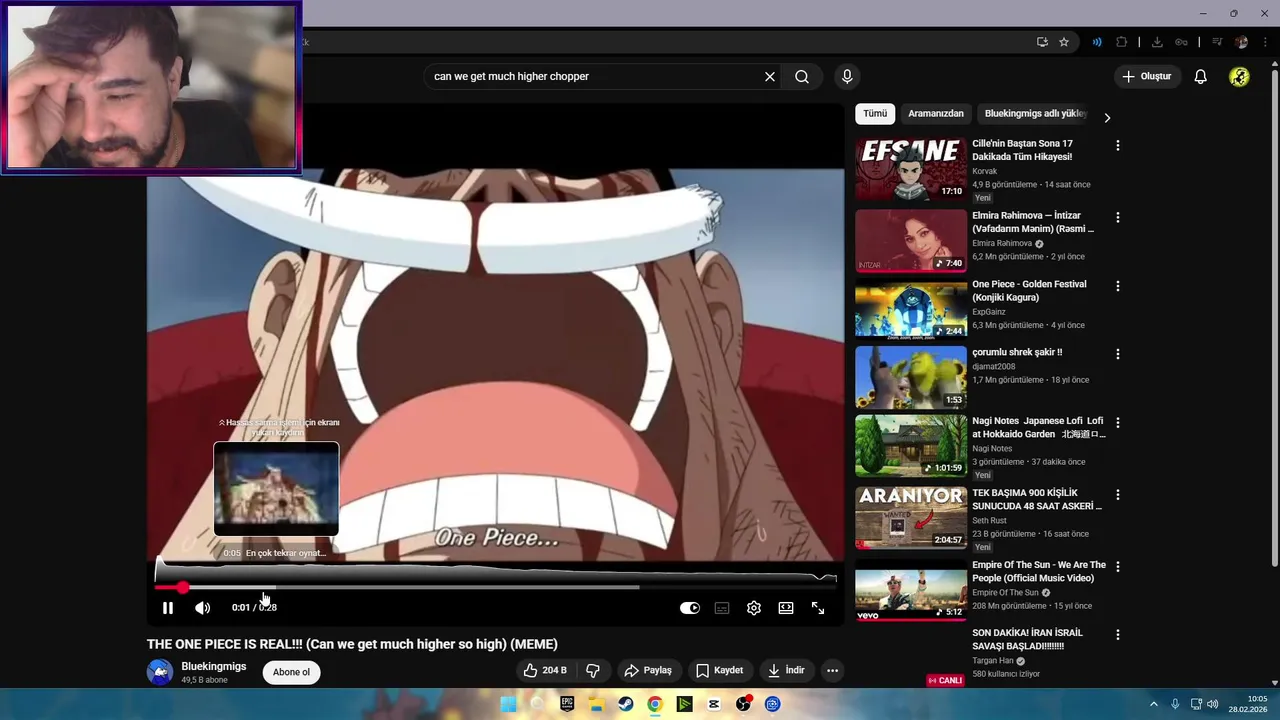
Task: Click the blue sound-wave extension icon
Action: (1097, 42)
